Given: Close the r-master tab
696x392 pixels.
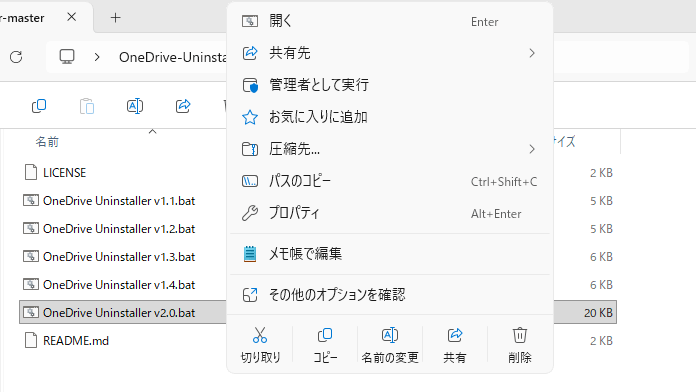Looking at the screenshot, I should coord(71,17).
